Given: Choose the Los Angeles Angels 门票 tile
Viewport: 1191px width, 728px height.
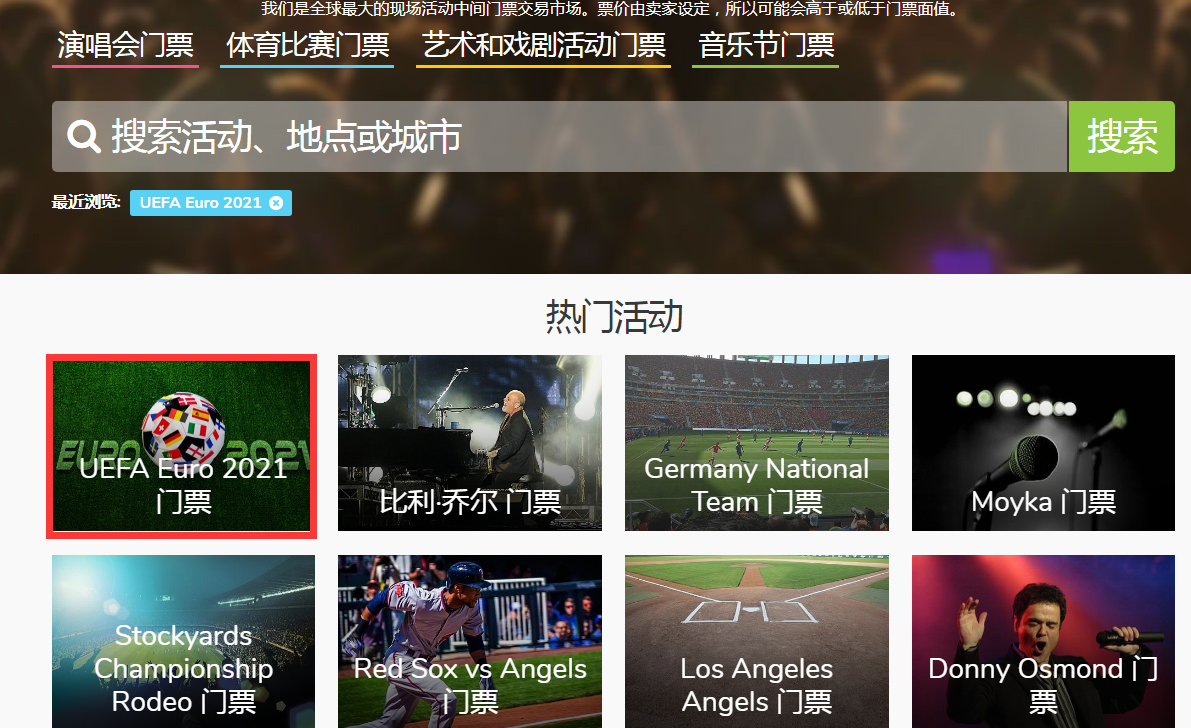Looking at the screenshot, I should 756,641.
